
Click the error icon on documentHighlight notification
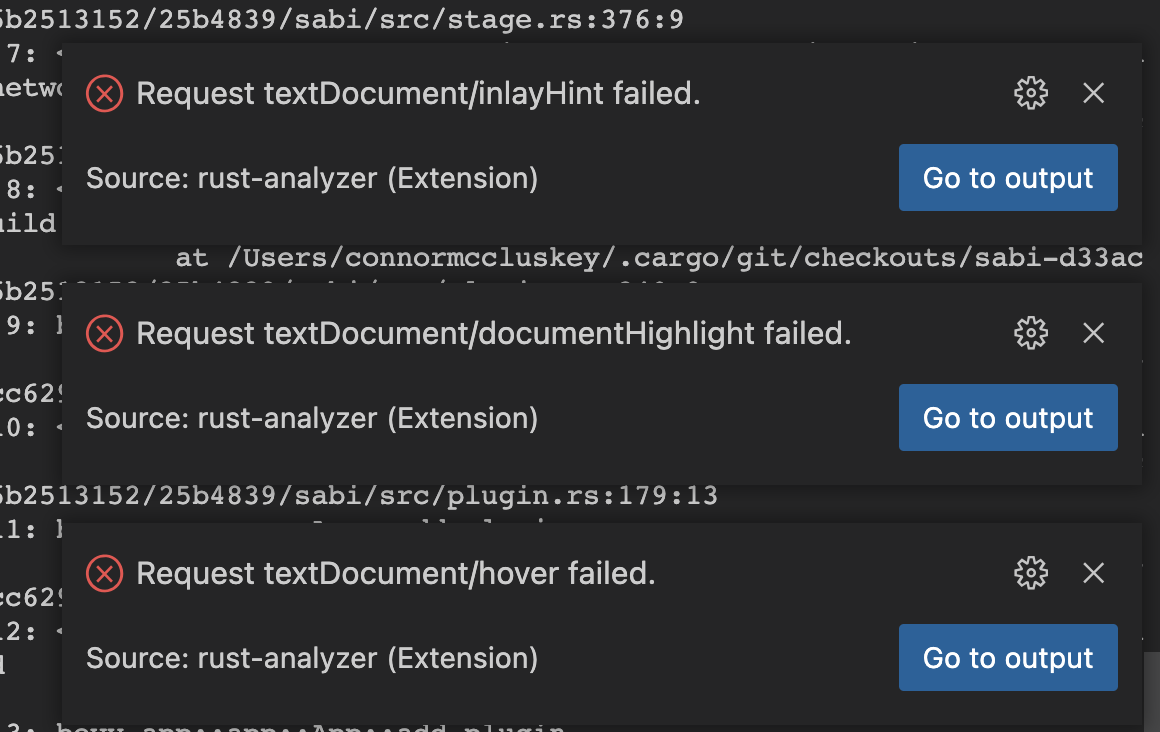(104, 333)
